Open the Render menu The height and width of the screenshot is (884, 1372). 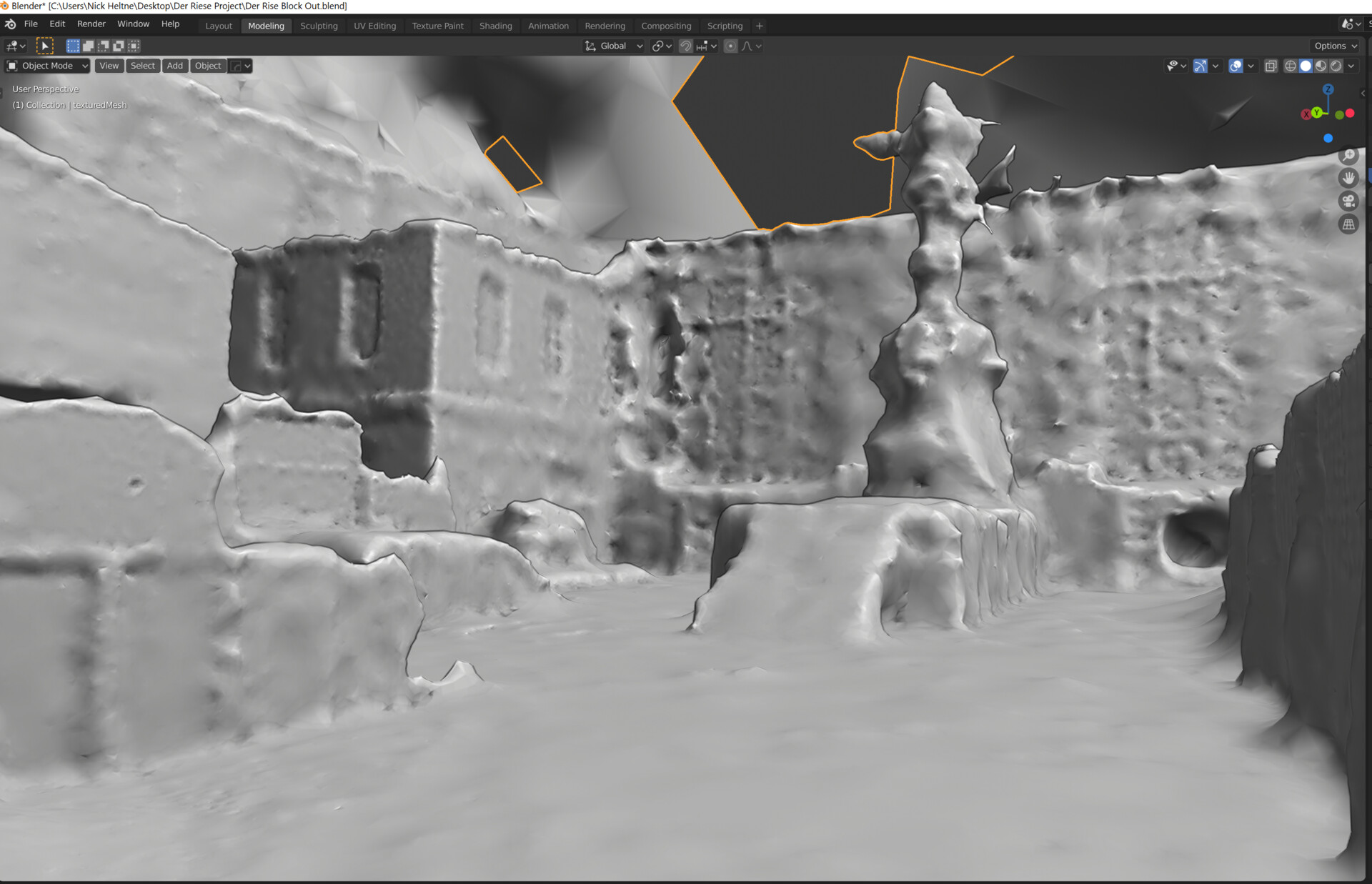pos(91,24)
